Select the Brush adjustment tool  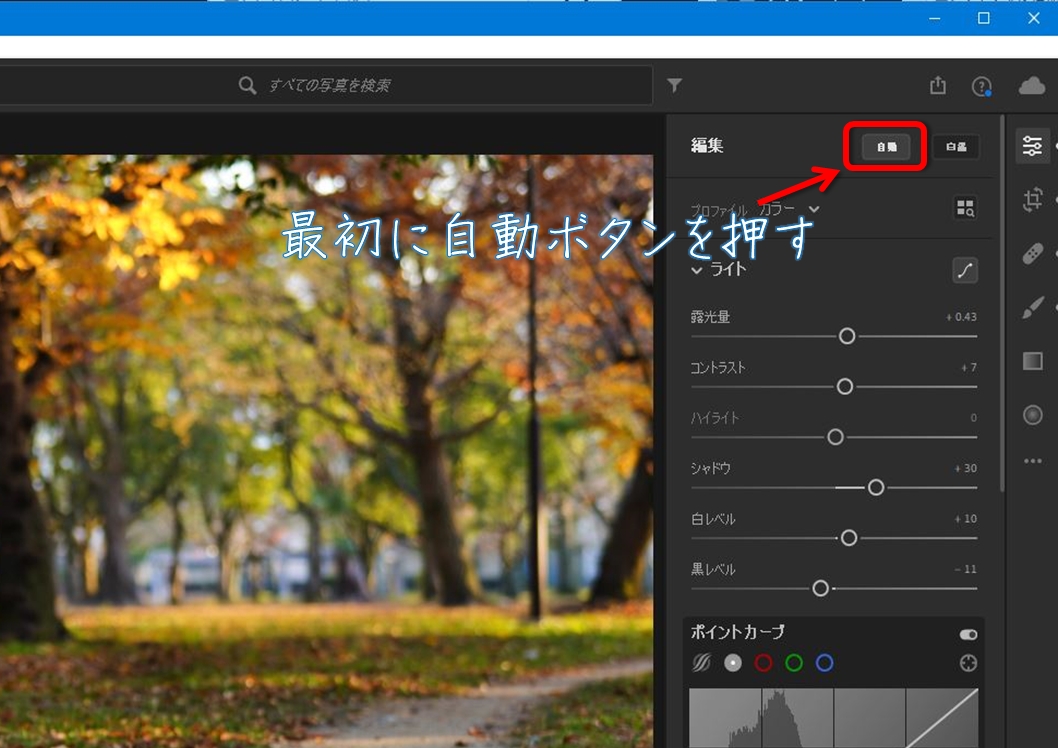(1032, 308)
